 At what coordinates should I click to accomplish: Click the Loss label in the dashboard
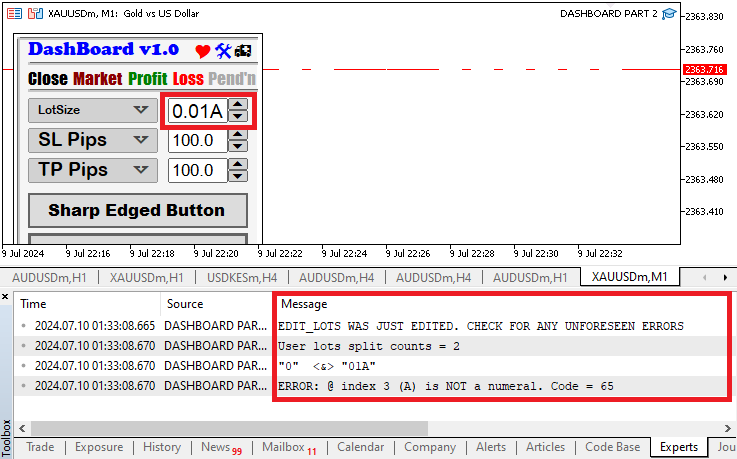pyautogui.click(x=188, y=78)
